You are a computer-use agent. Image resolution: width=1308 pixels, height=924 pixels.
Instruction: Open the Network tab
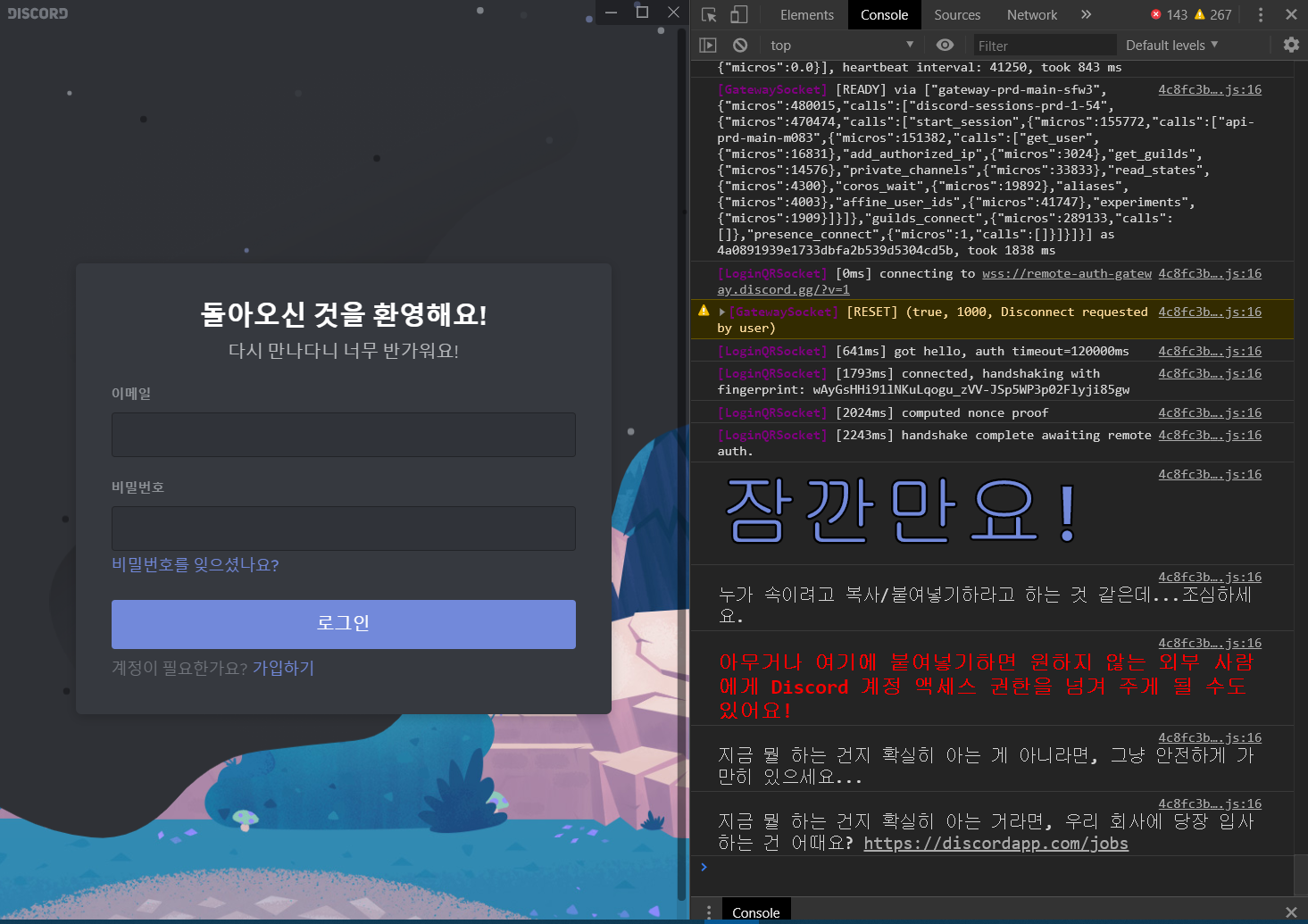tap(1032, 14)
